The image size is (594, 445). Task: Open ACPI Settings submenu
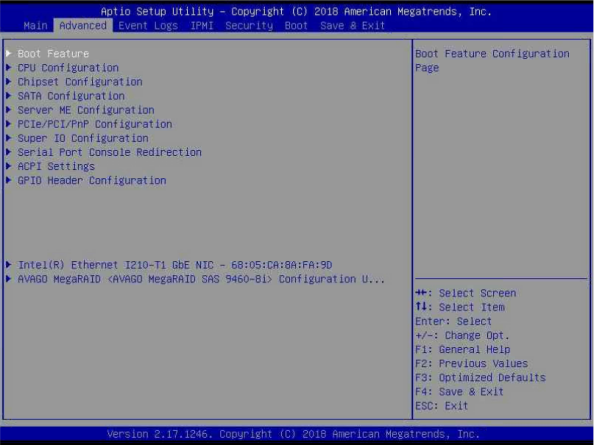pyautogui.click(x=56, y=166)
